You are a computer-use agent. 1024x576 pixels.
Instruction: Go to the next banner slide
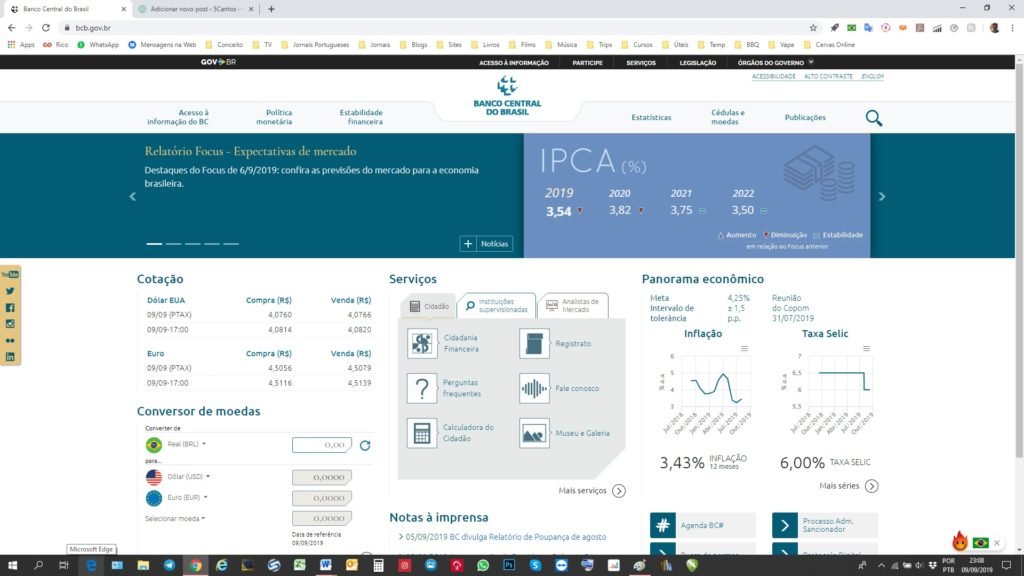(882, 197)
